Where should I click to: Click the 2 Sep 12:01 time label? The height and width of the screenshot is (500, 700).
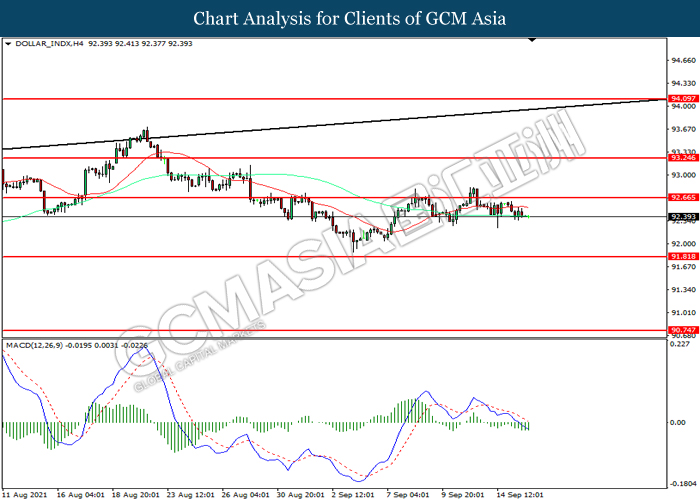pyautogui.click(x=353, y=495)
